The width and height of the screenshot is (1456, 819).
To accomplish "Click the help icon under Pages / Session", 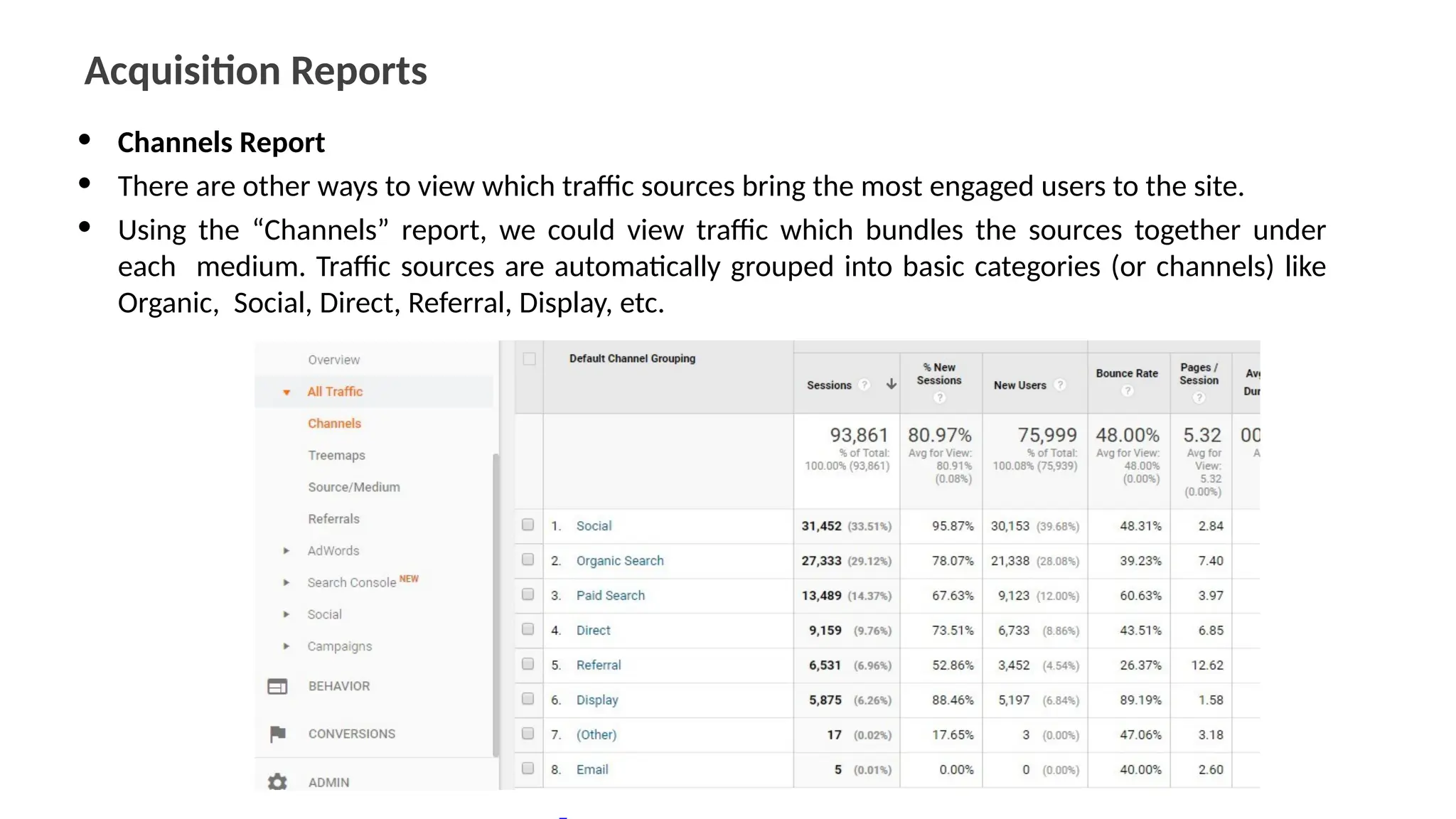I will (x=1199, y=397).
